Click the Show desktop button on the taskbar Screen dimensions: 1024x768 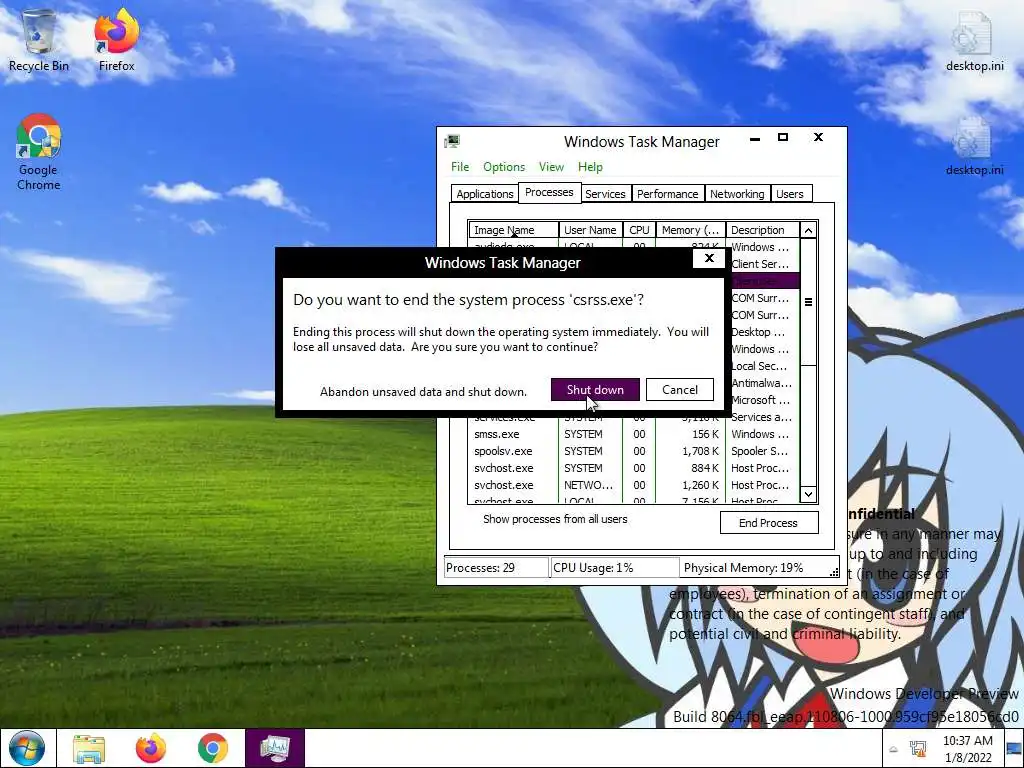click(x=1014, y=748)
